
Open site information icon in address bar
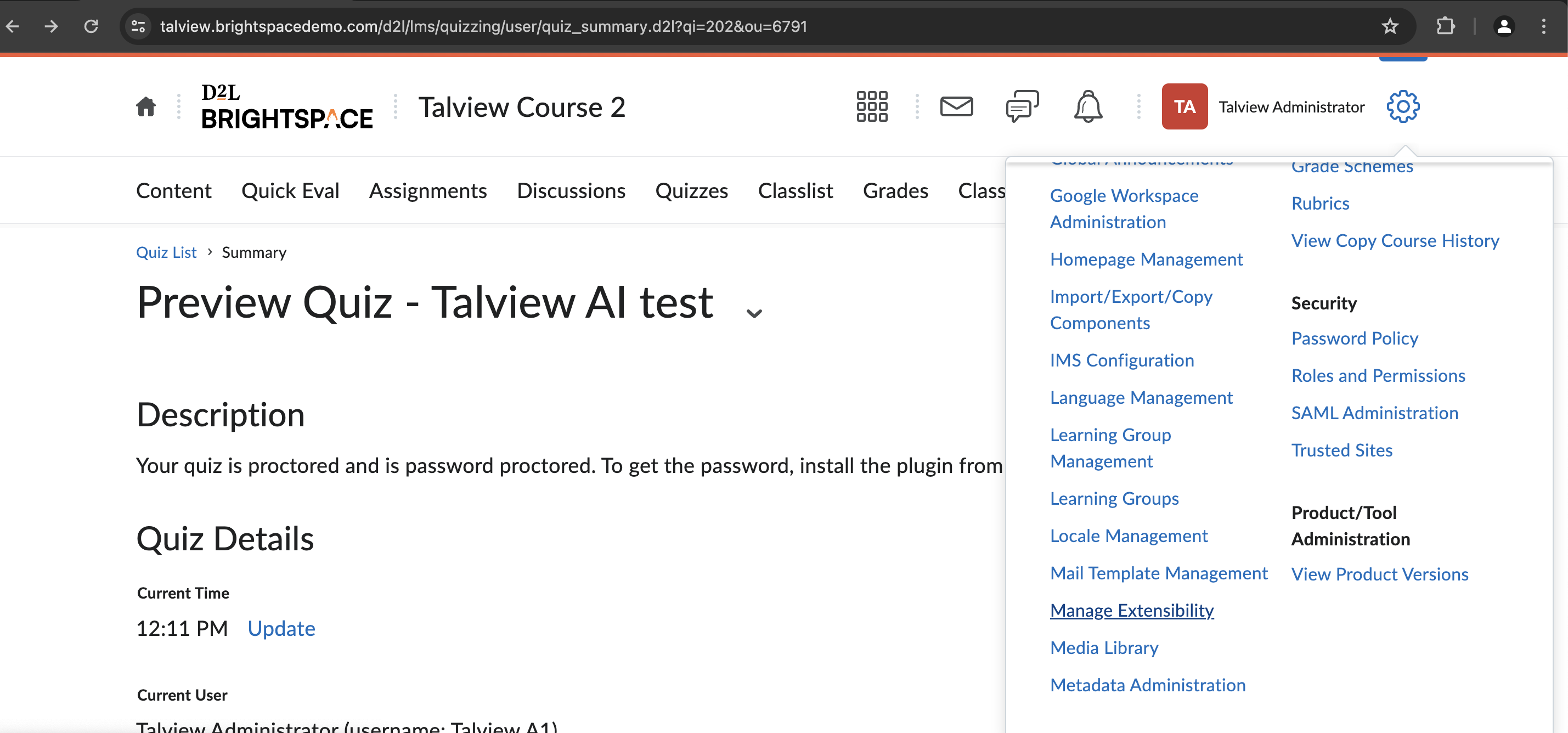(x=138, y=26)
